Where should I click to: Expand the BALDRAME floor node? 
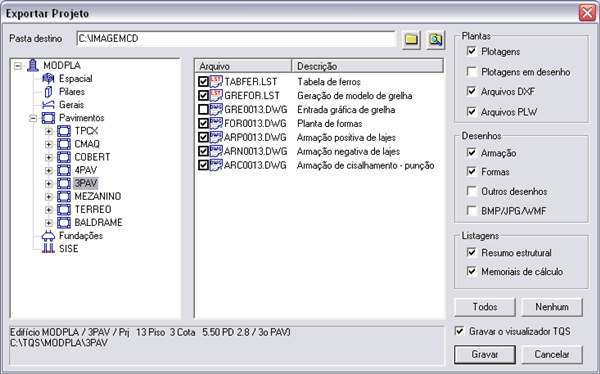pyautogui.click(x=49, y=223)
